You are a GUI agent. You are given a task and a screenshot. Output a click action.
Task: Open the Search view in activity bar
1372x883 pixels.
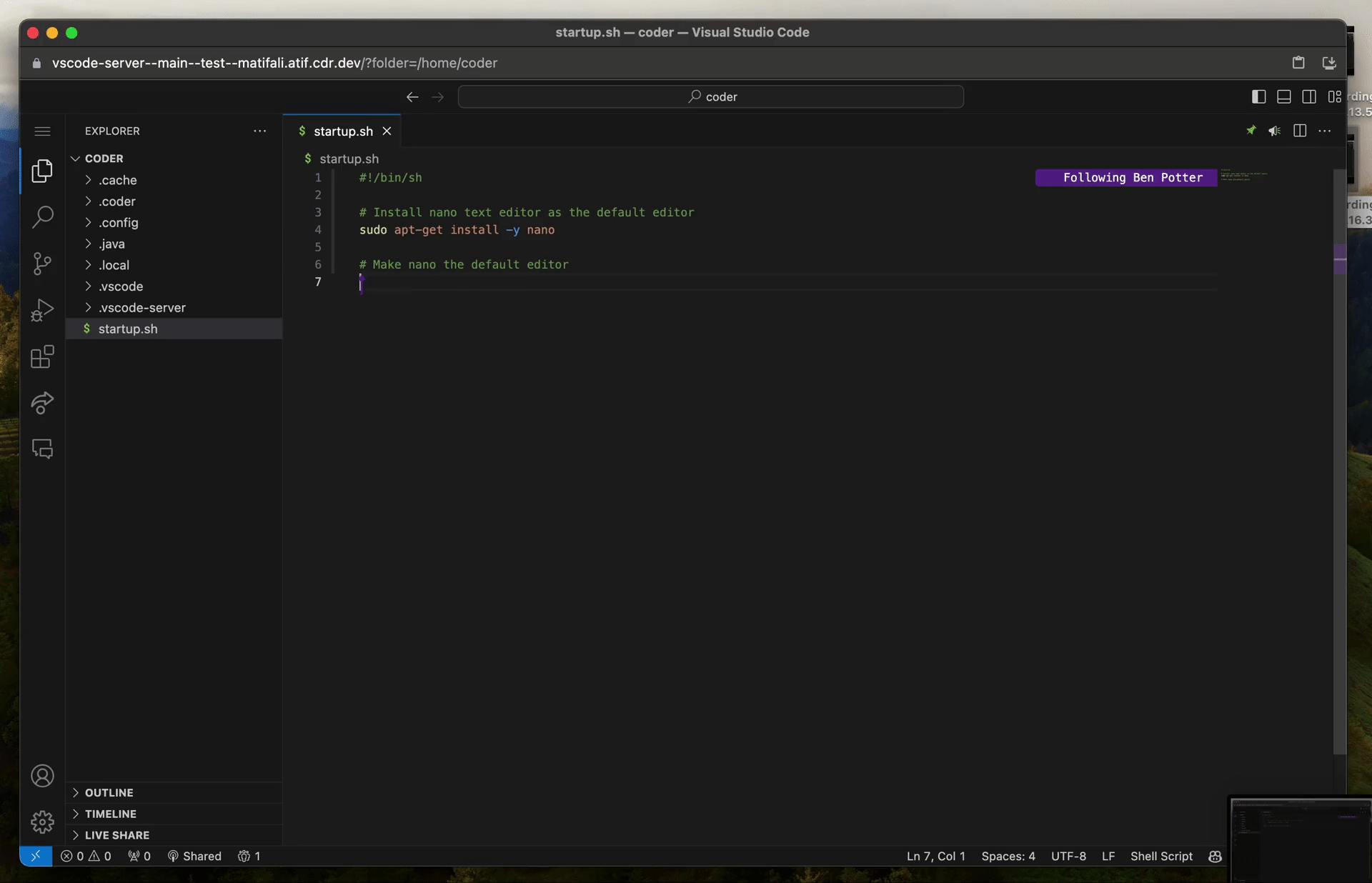click(42, 216)
